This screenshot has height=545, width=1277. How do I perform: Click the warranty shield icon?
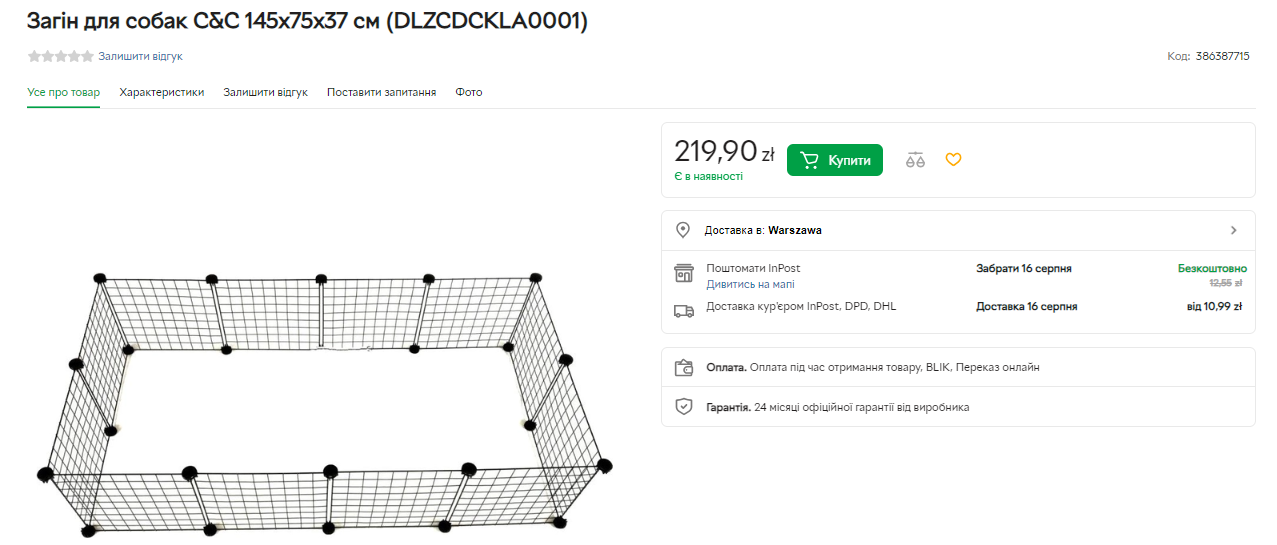point(684,407)
